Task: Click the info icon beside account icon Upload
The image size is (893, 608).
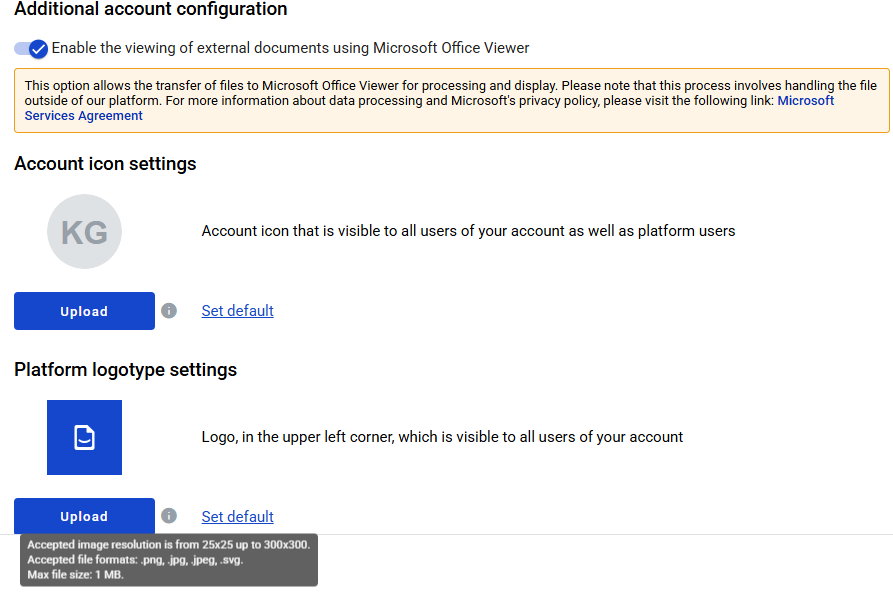Action: coord(169,311)
